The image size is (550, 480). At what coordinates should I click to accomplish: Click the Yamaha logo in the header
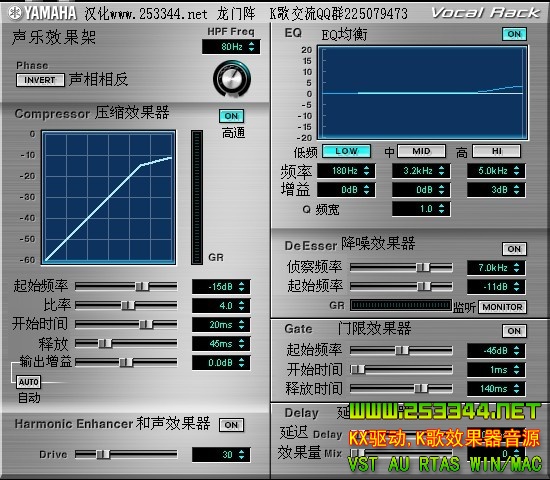(42, 13)
